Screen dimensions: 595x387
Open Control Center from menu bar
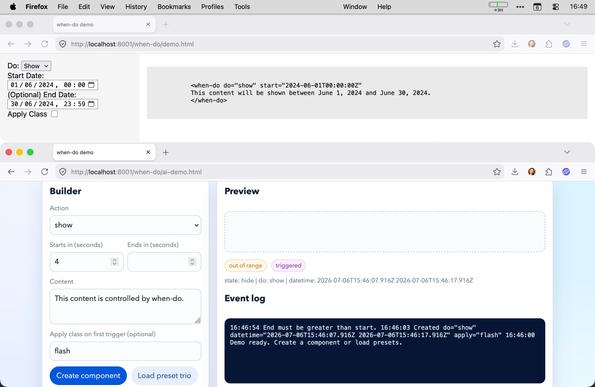[556, 7]
